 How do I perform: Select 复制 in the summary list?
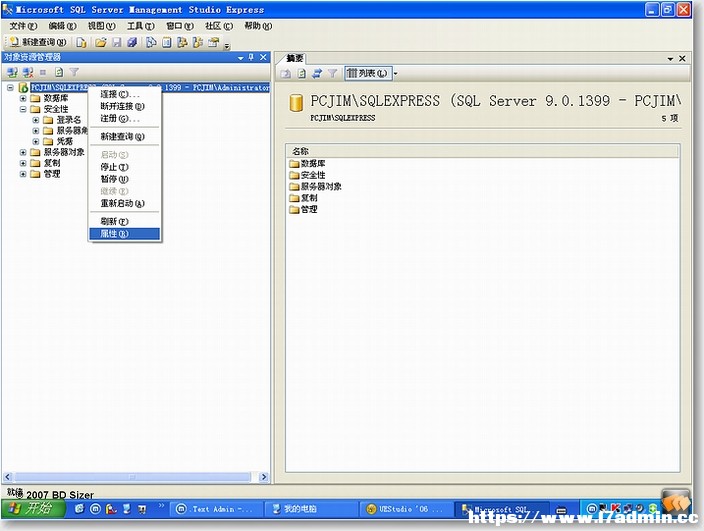(x=304, y=198)
